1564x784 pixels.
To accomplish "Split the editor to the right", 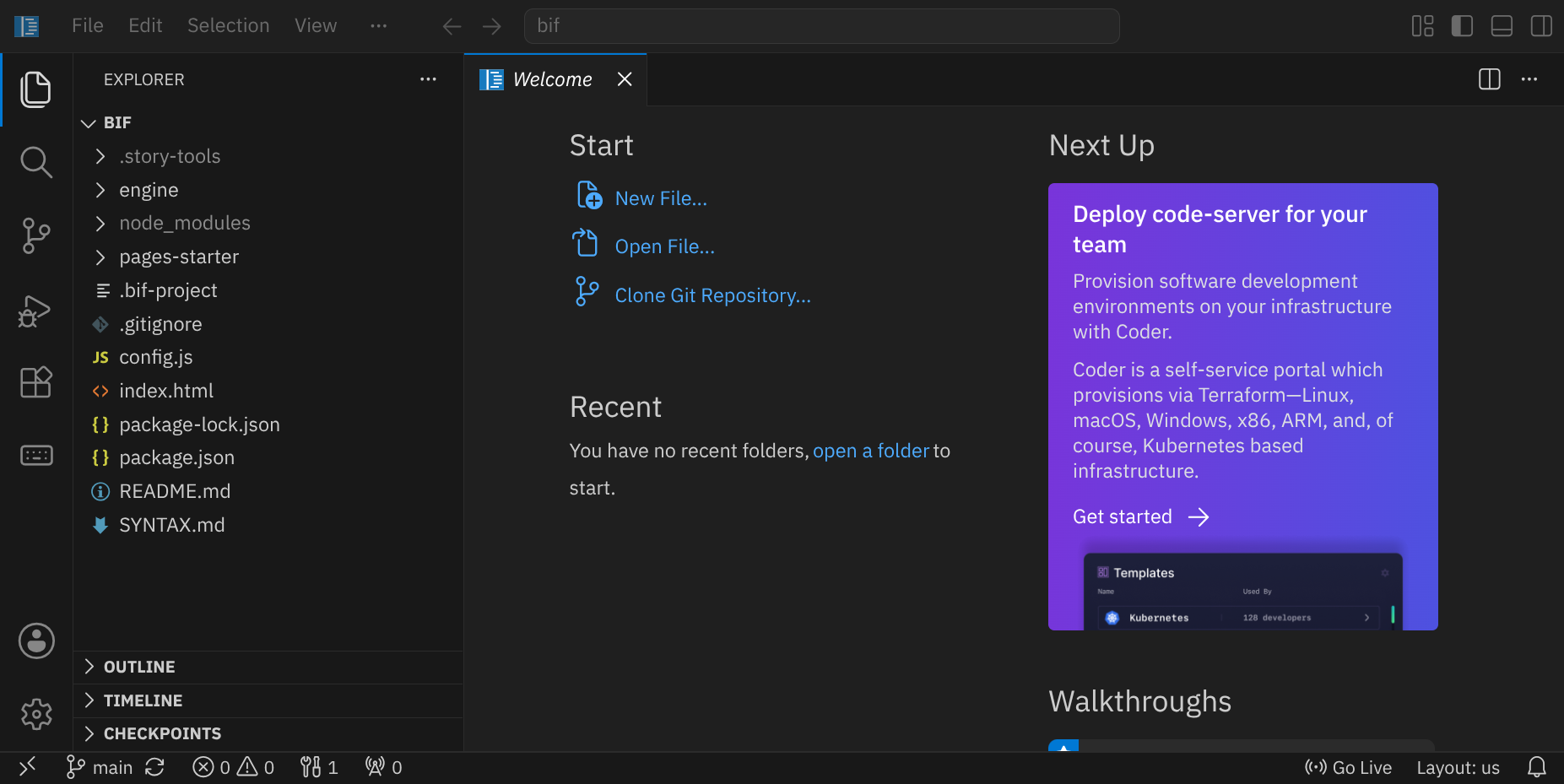I will (1490, 79).
